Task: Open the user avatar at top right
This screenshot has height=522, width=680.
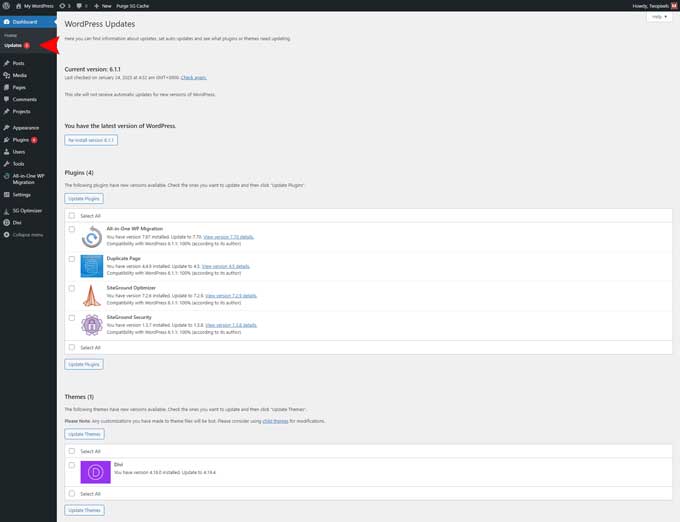Action: [x=674, y=6]
